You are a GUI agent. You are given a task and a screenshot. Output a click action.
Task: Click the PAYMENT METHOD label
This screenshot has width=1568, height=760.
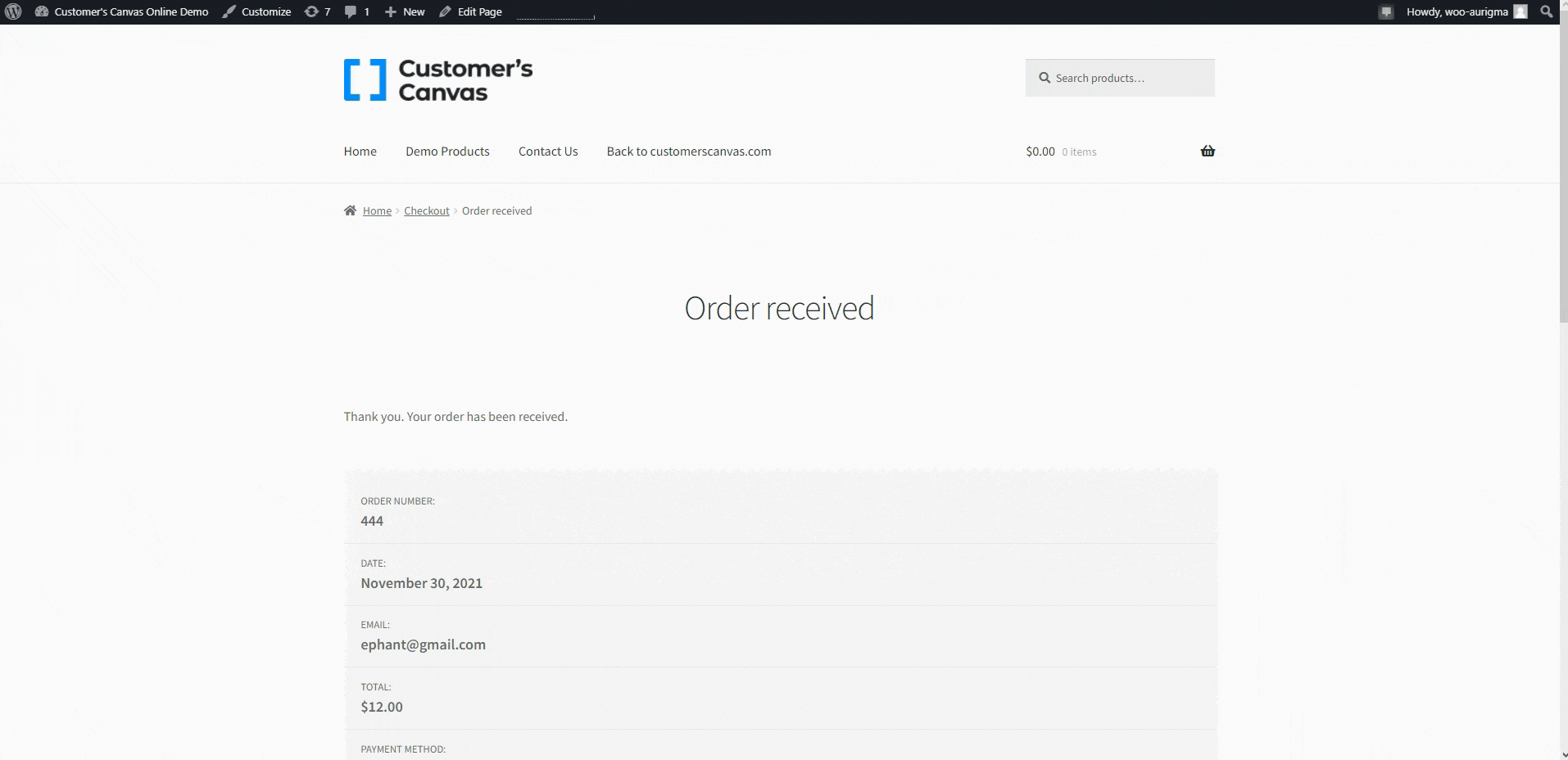[x=403, y=749]
